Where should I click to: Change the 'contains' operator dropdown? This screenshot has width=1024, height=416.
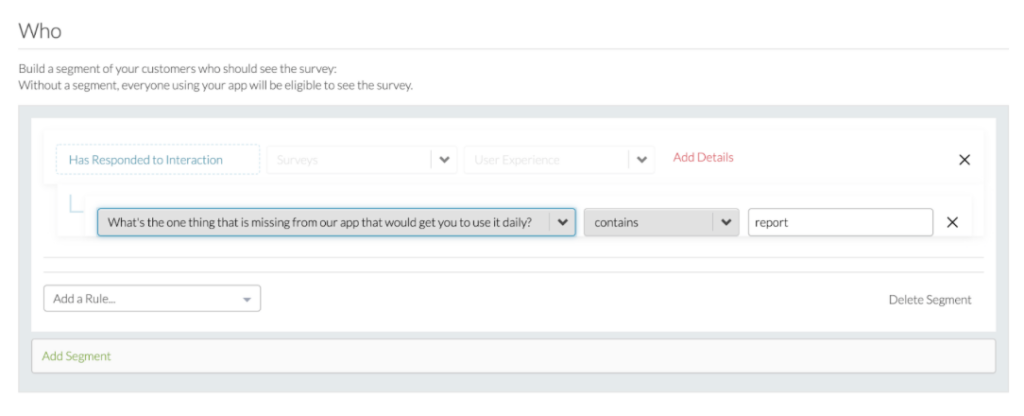point(649,222)
